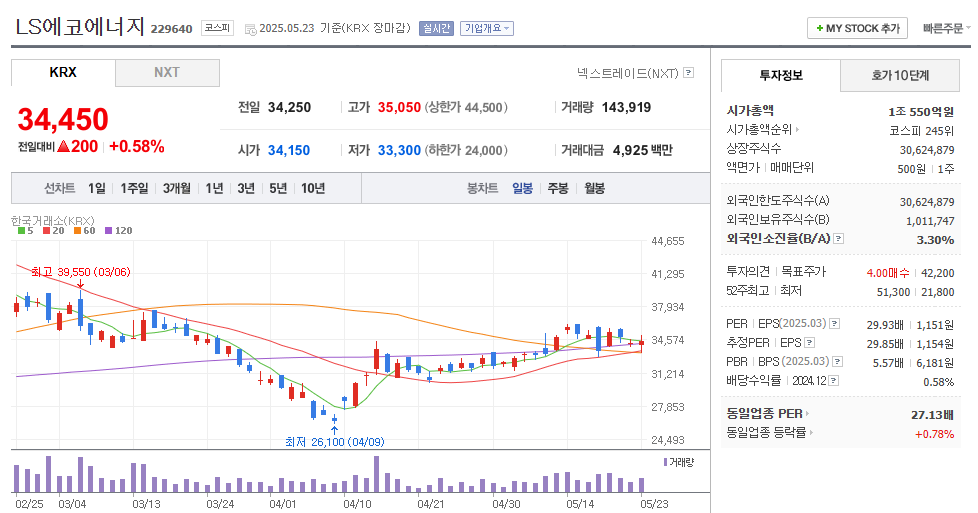The width and height of the screenshot is (978, 513).
Task: Select 1년 line chart period
Action: tap(214, 188)
